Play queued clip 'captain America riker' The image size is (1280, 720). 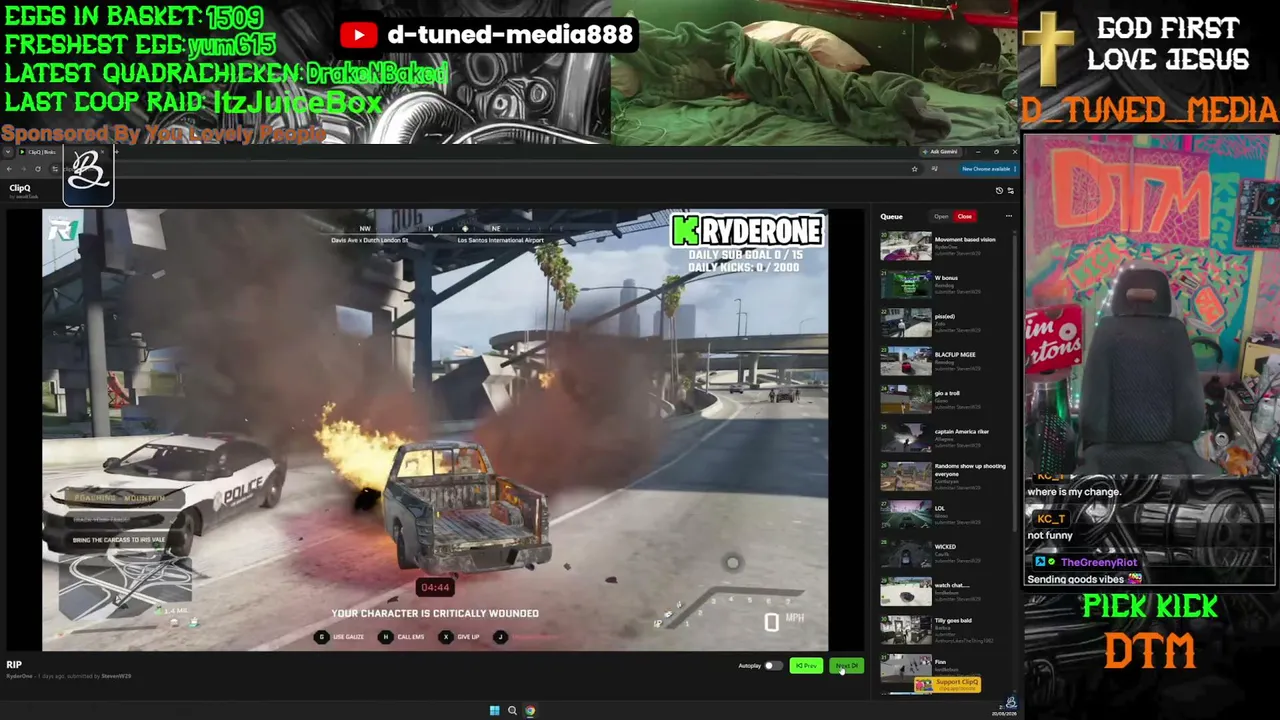click(x=946, y=437)
